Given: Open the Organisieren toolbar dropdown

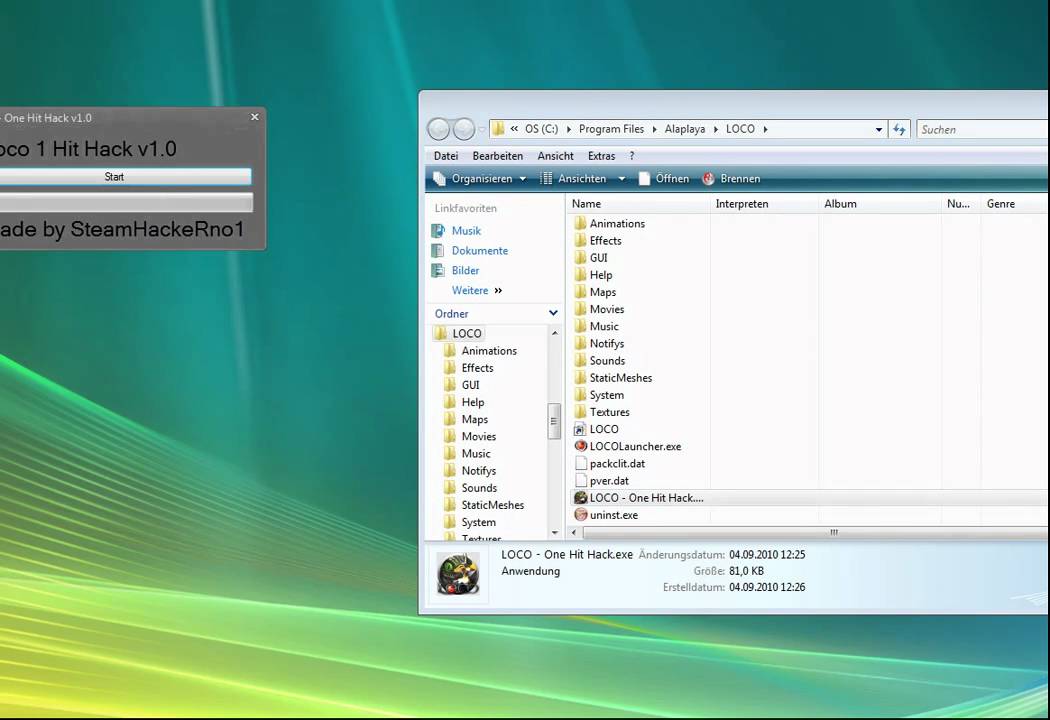Looking at the screenshot, I should pos(481,179).
